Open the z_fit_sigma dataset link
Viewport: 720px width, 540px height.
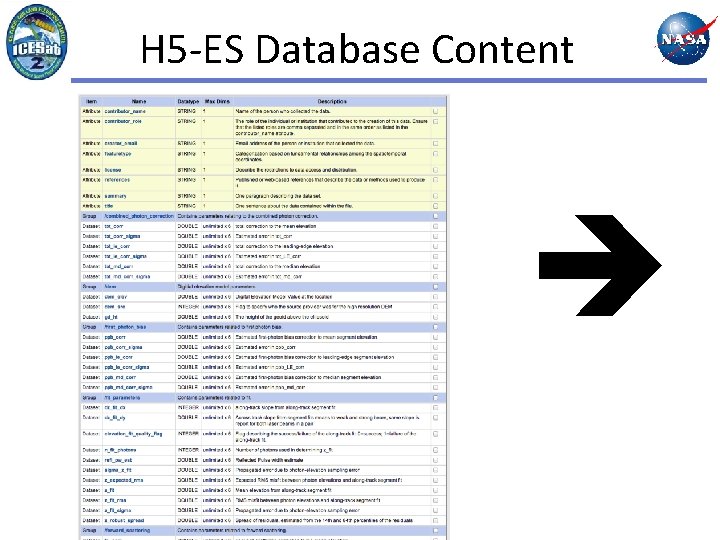[118, 511]
